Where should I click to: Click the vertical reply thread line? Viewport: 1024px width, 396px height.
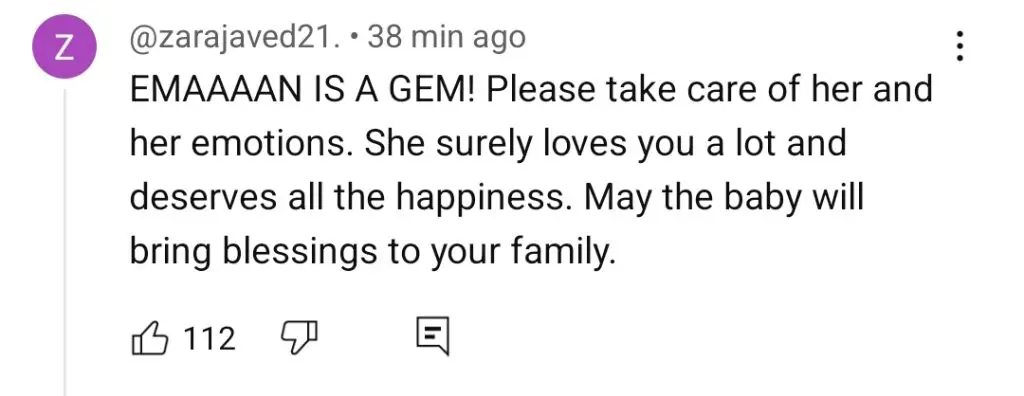pos(65,242)
